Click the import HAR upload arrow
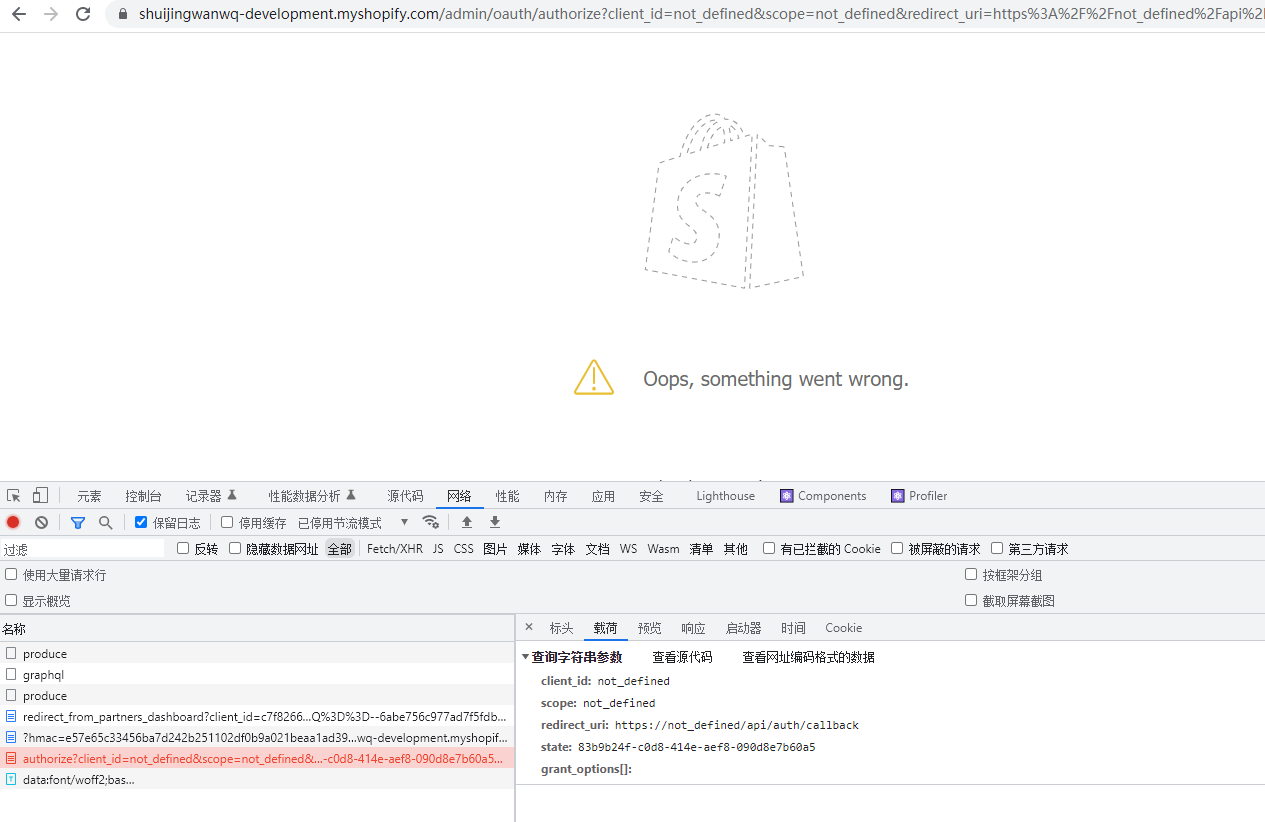1265x822 pixels. (x=467, y=522)
